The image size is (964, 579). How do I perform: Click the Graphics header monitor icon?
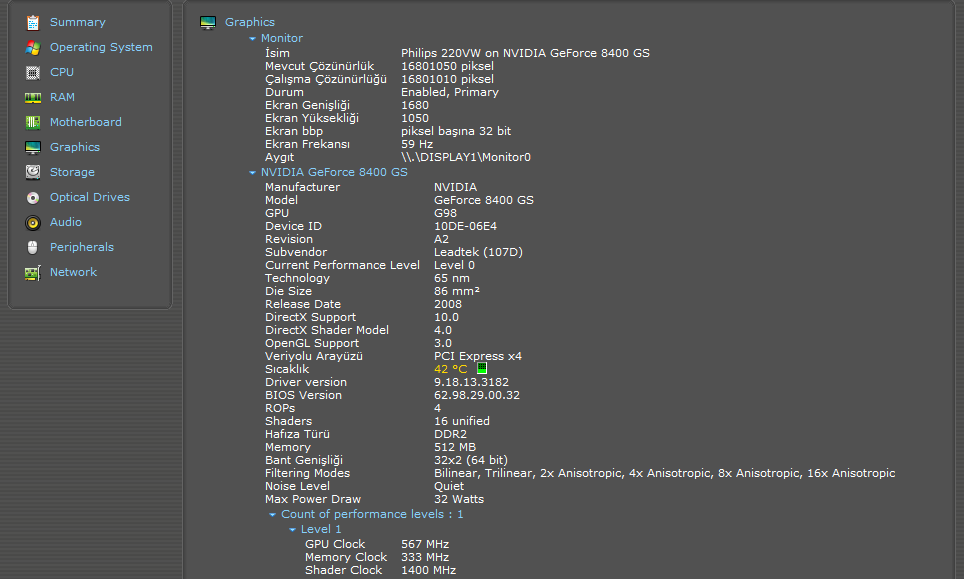[x=208, y=23]
